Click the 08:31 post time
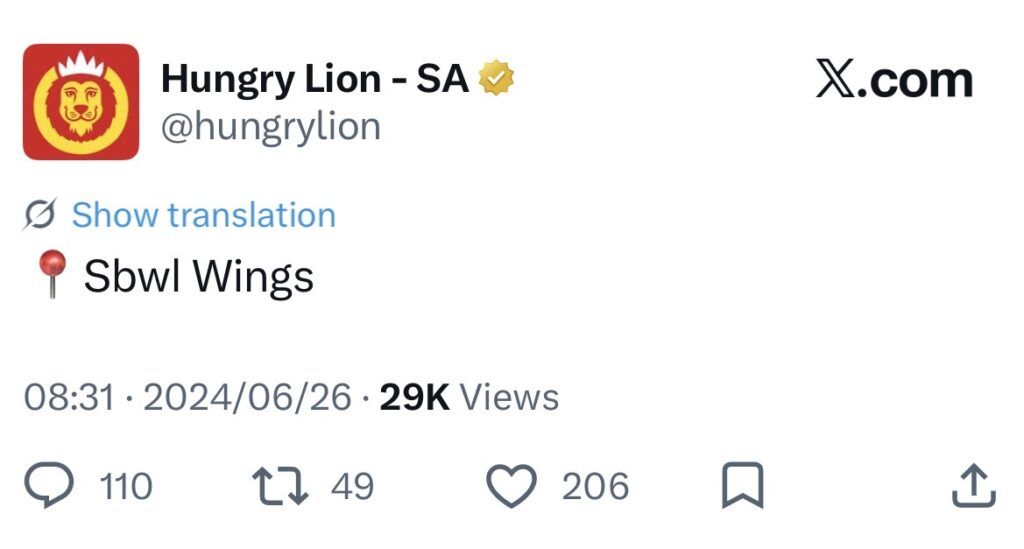Image resolution: width=1024 pixels, height=549 pixels. tap(68, 397)
